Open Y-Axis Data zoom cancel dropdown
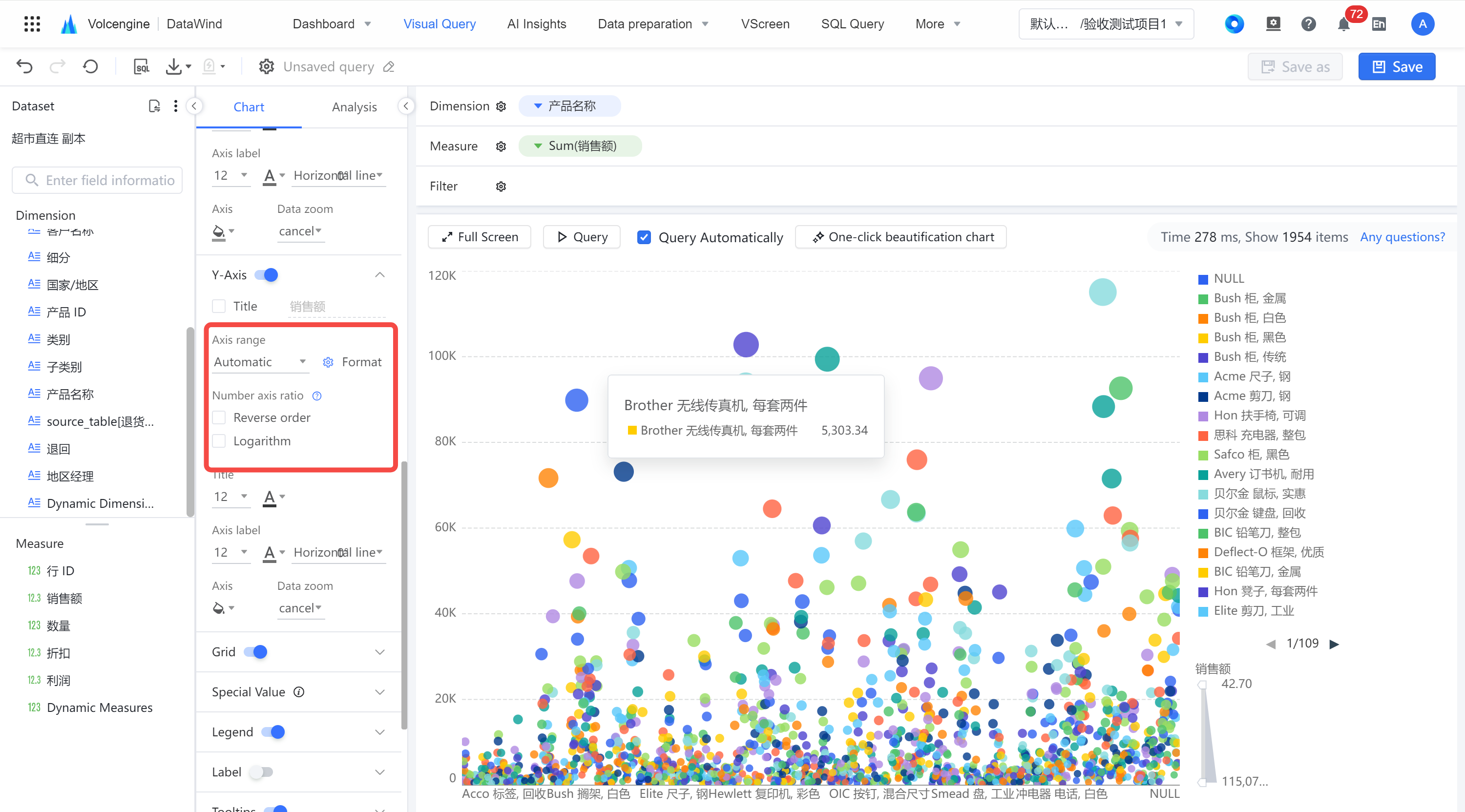This screenshot has height=812, width=1465. tap(300, 608)
